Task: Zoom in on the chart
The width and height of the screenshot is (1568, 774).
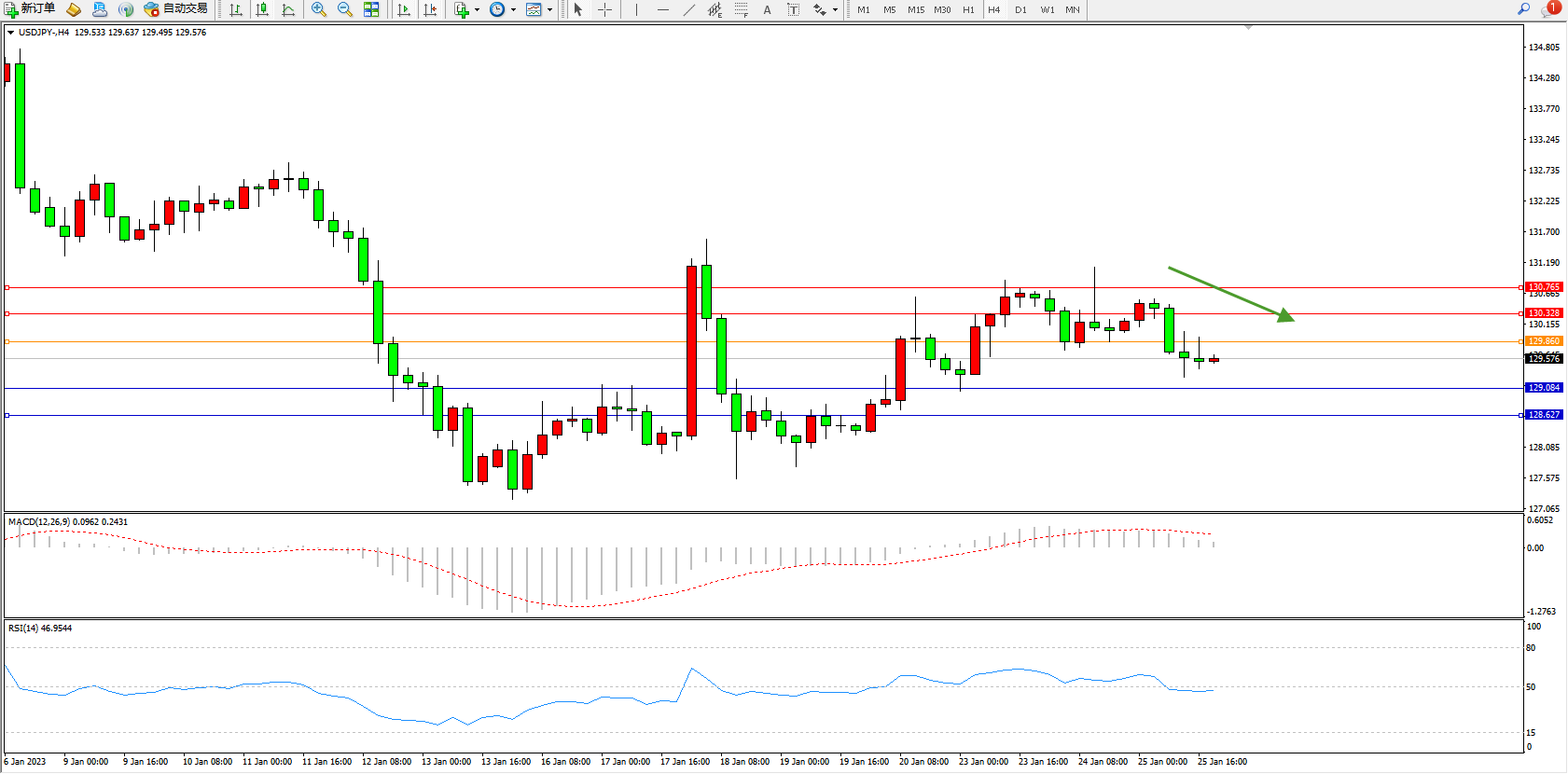Action: (319, 9)
